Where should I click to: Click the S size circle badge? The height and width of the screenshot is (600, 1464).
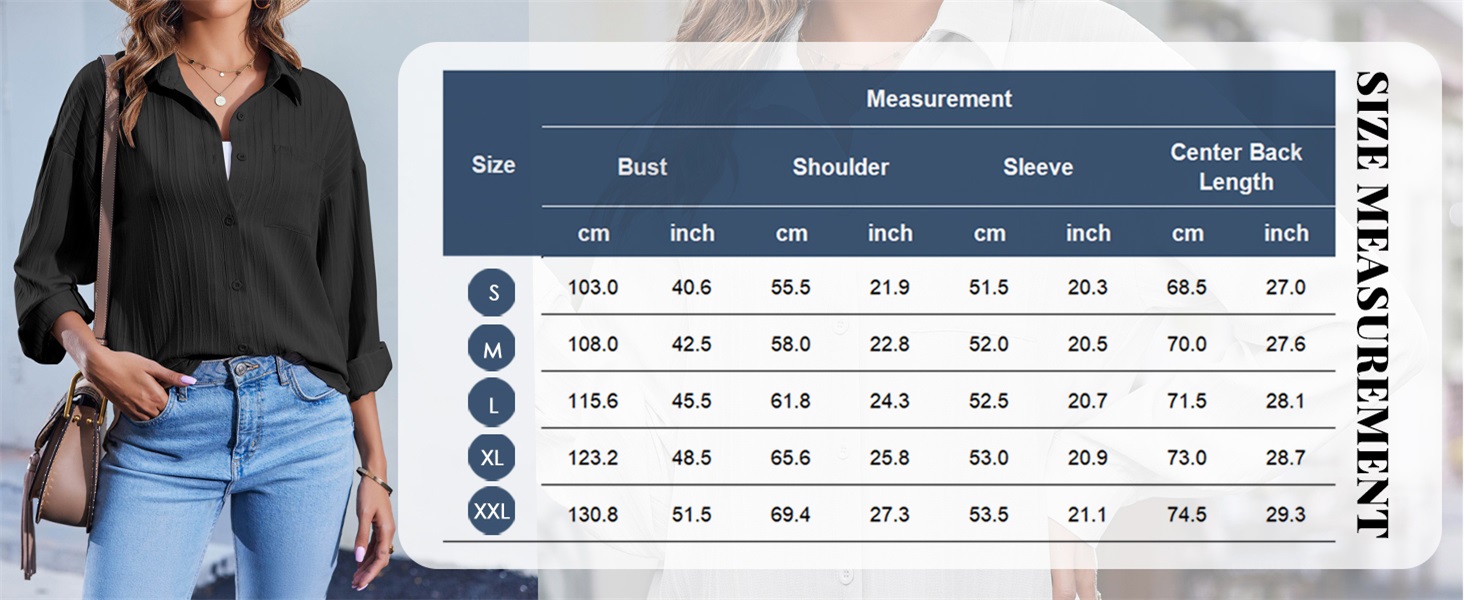[x=492, y=292]
